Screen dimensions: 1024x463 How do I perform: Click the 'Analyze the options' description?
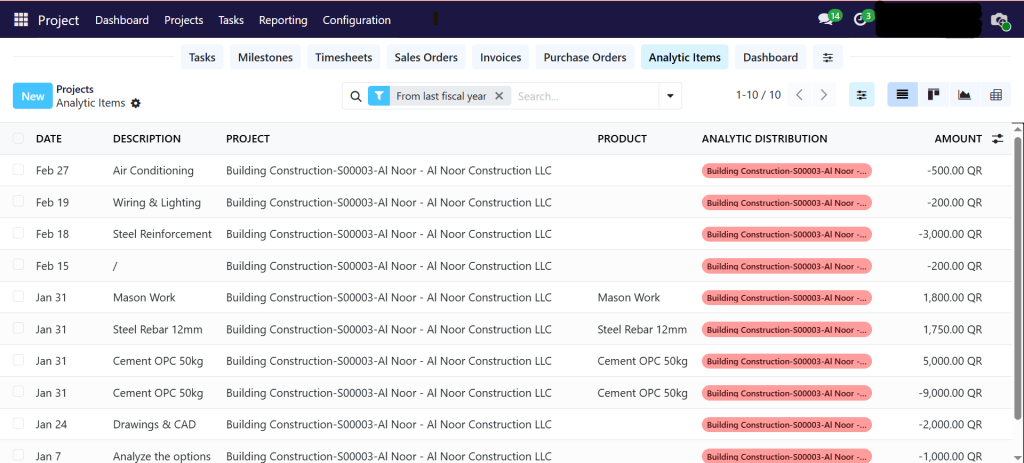[162, 456]
